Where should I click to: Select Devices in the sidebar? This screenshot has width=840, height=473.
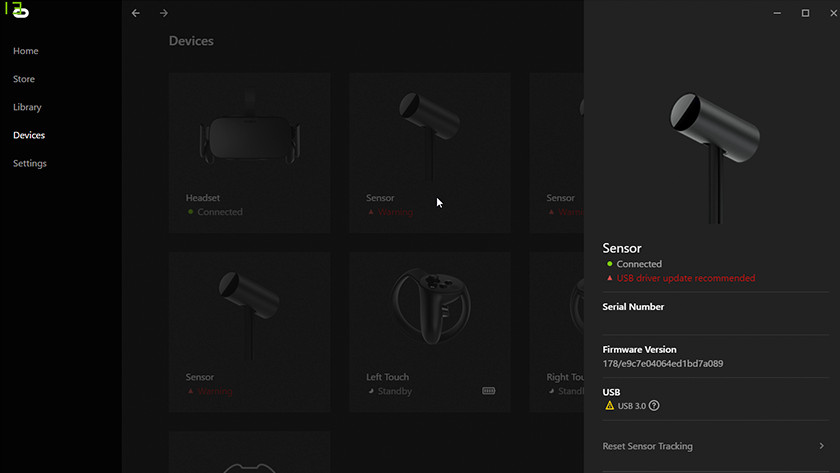coord(29,135)
